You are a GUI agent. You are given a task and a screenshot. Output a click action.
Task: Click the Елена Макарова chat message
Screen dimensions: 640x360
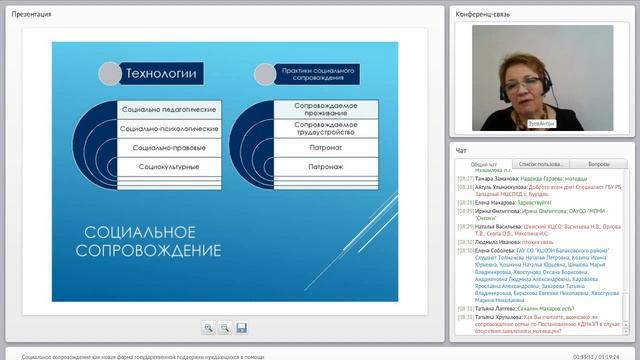(504, 203)
